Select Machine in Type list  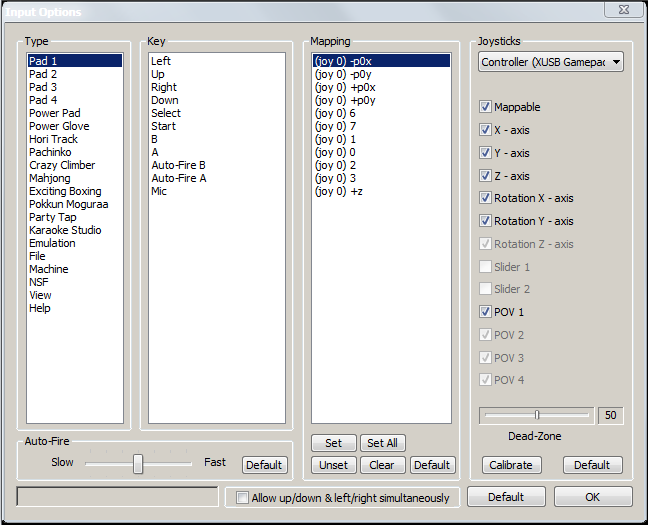pyautogui.click(x=75, y=269)
